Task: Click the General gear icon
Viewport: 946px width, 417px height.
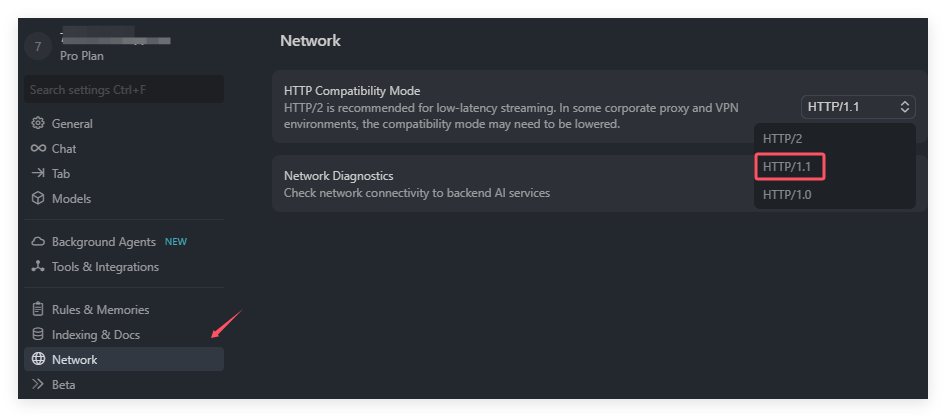Action: pyautogui.click(x=38, y=123)
